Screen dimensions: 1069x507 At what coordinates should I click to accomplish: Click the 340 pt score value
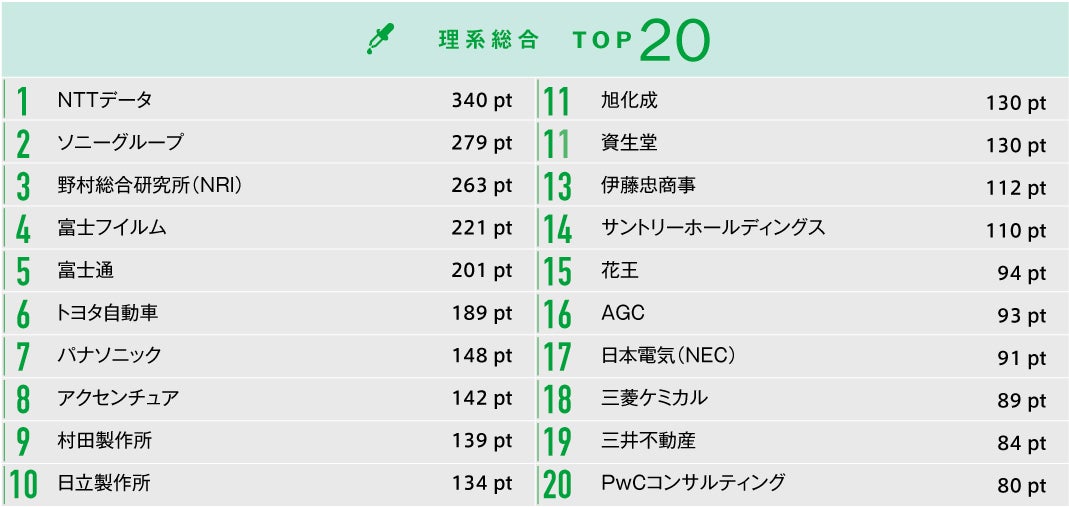coord(481,101)
